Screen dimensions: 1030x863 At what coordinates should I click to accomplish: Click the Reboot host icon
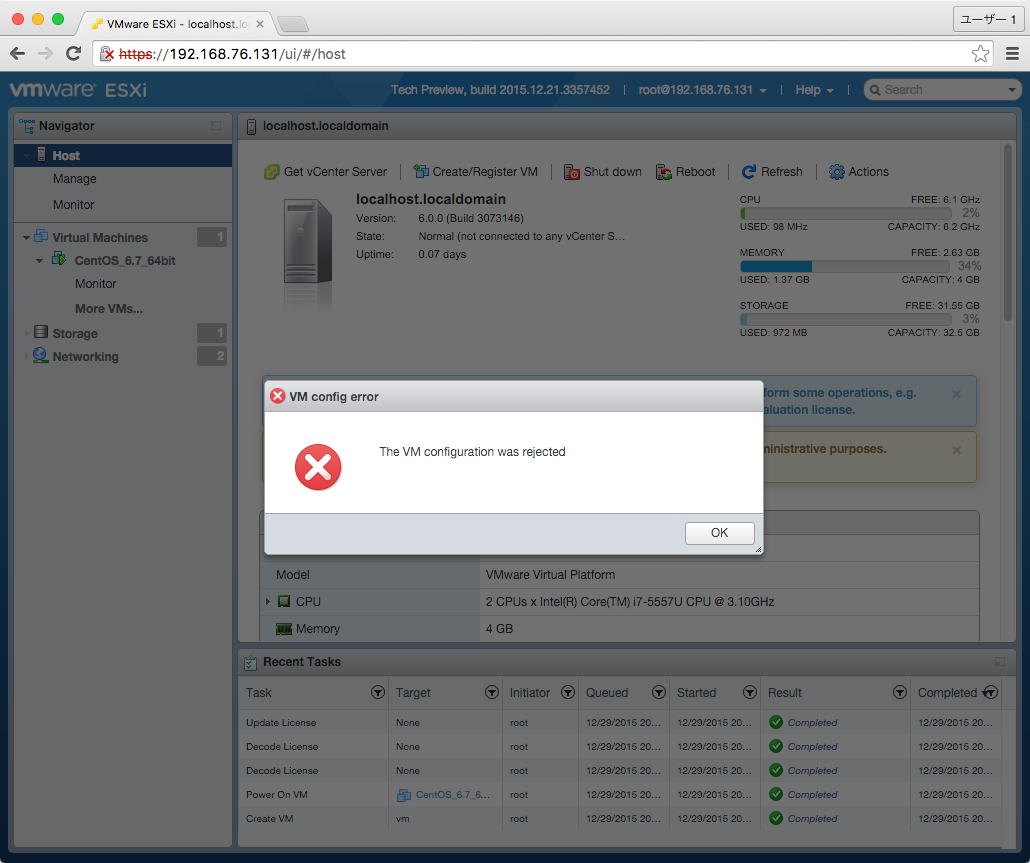click(x=664, y=171)
